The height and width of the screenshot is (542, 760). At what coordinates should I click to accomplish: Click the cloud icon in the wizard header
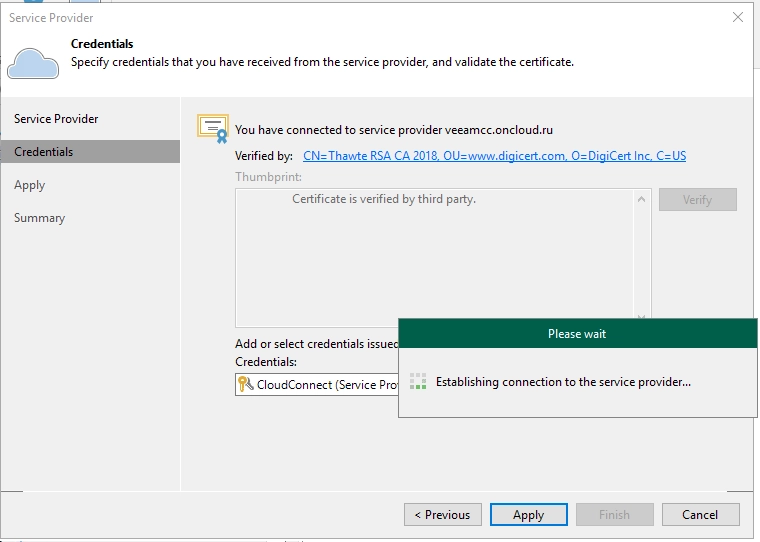(32, 62)
